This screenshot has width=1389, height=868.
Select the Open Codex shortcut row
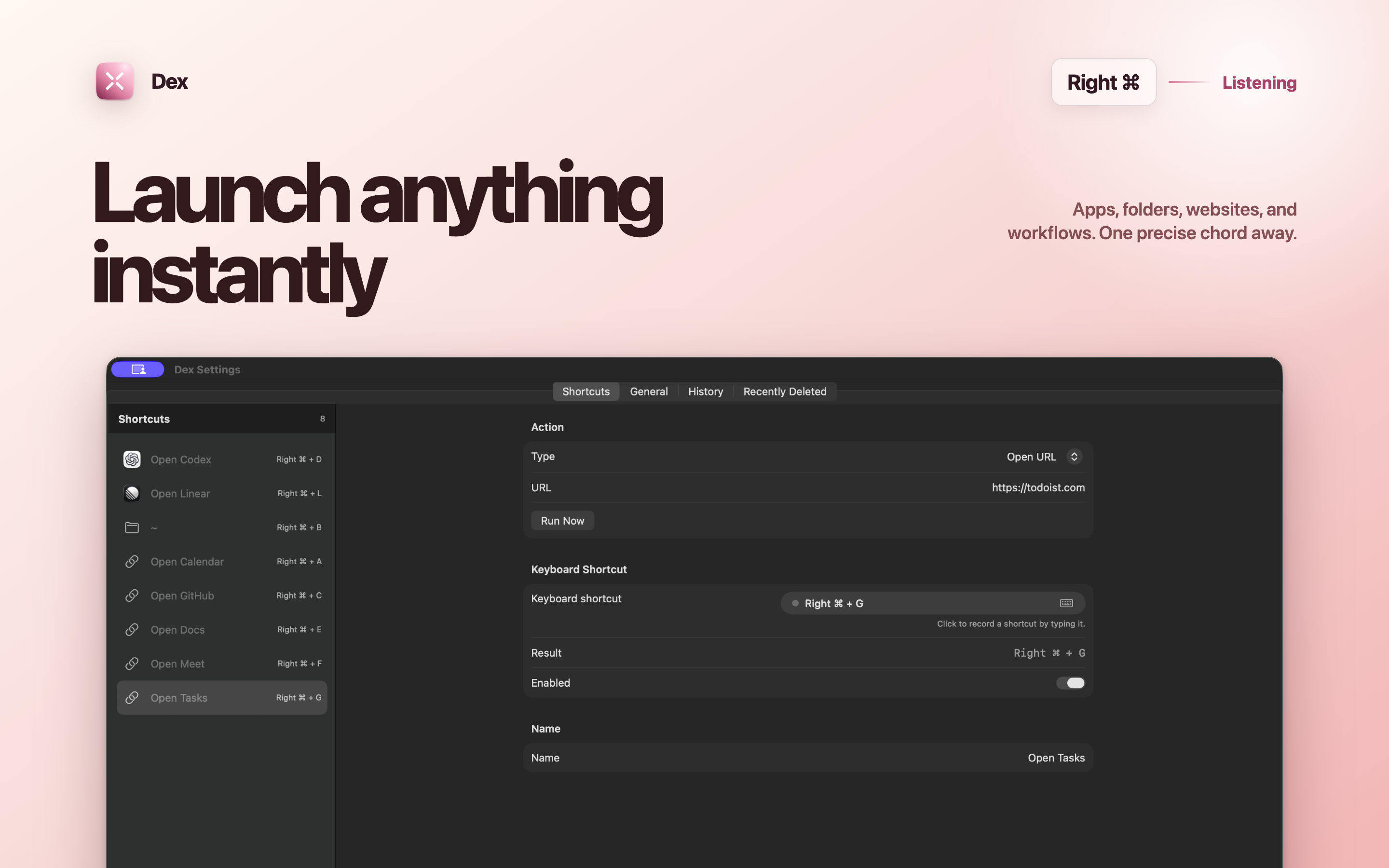pyautogui.click(x=222, y=459)
